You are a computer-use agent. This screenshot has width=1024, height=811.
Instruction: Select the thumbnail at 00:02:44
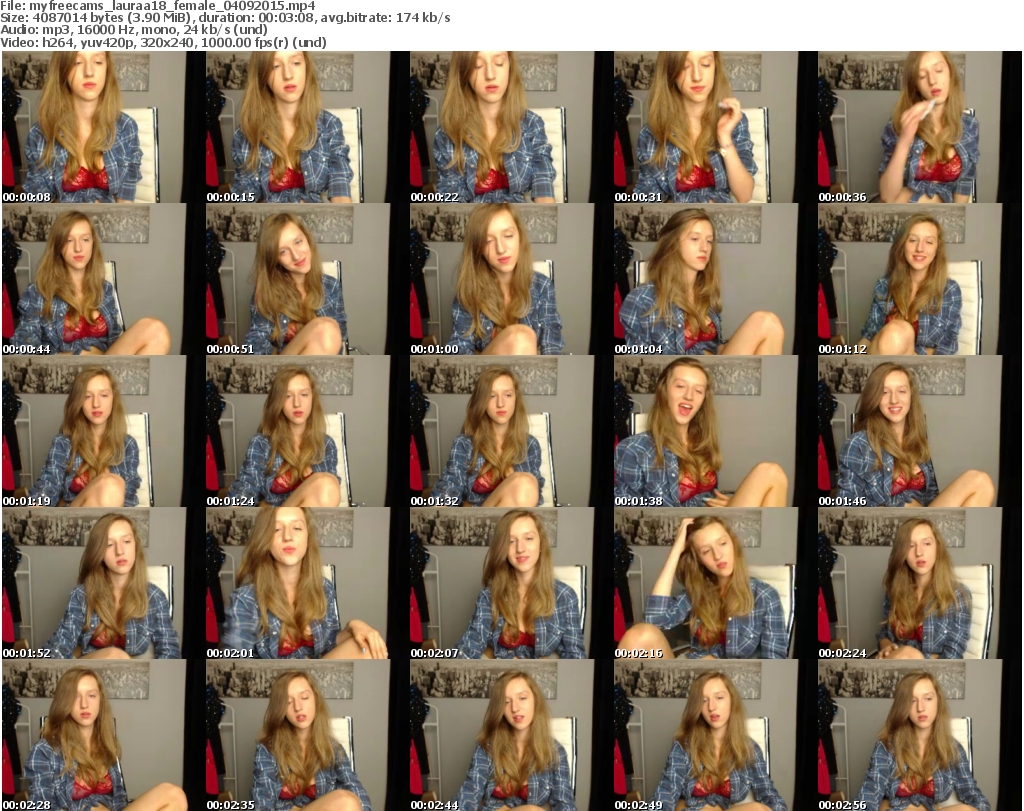coord(511,735)
